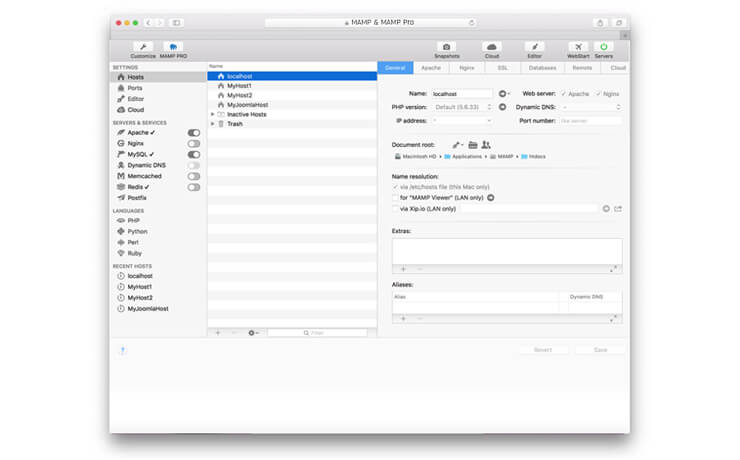
Task: Switch to the Remote tab
Action: (582, 67)
